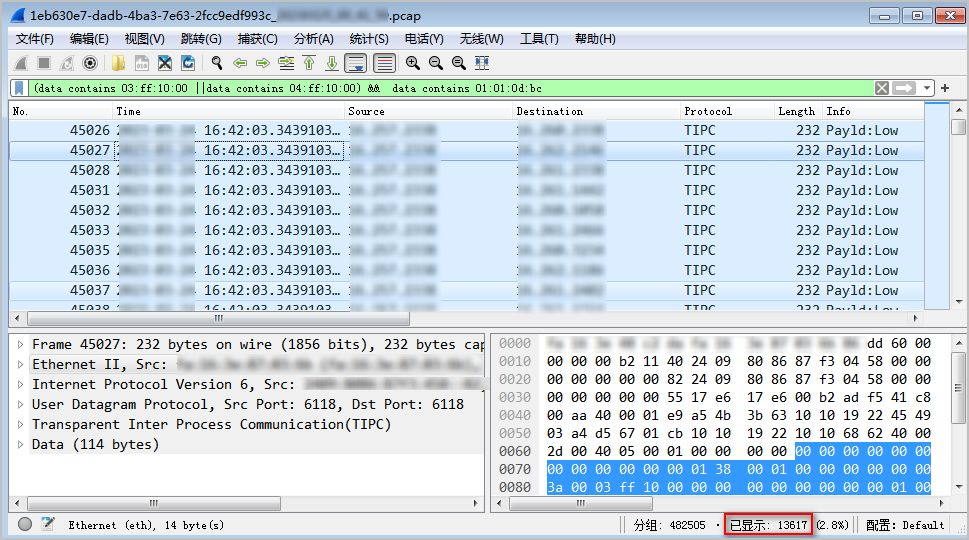Viewport: 969px width, 540px height.
Task: Click the zoom out magnifier icon
Action: [436, 63]
